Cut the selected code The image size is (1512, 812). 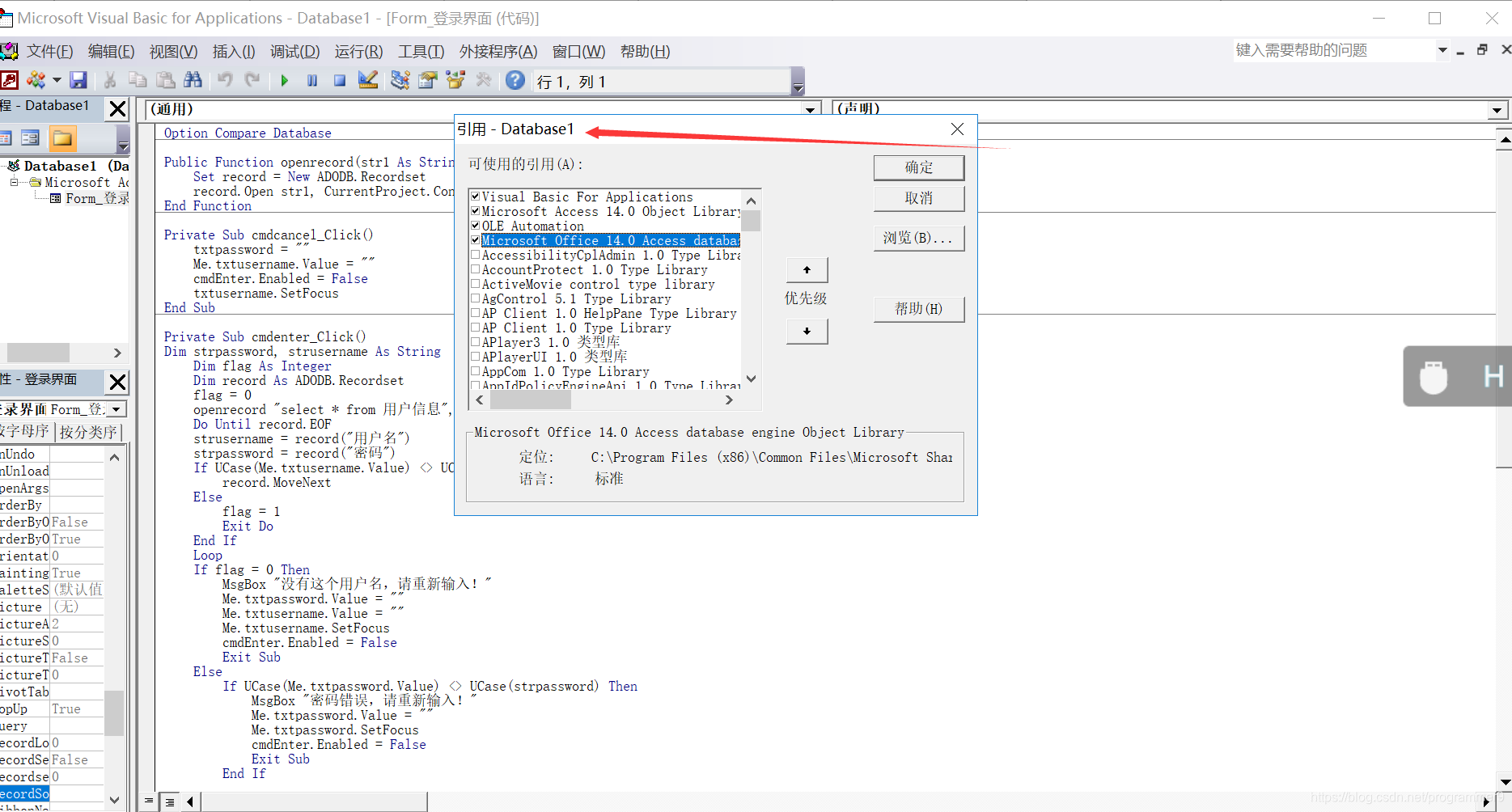(110, 80)
